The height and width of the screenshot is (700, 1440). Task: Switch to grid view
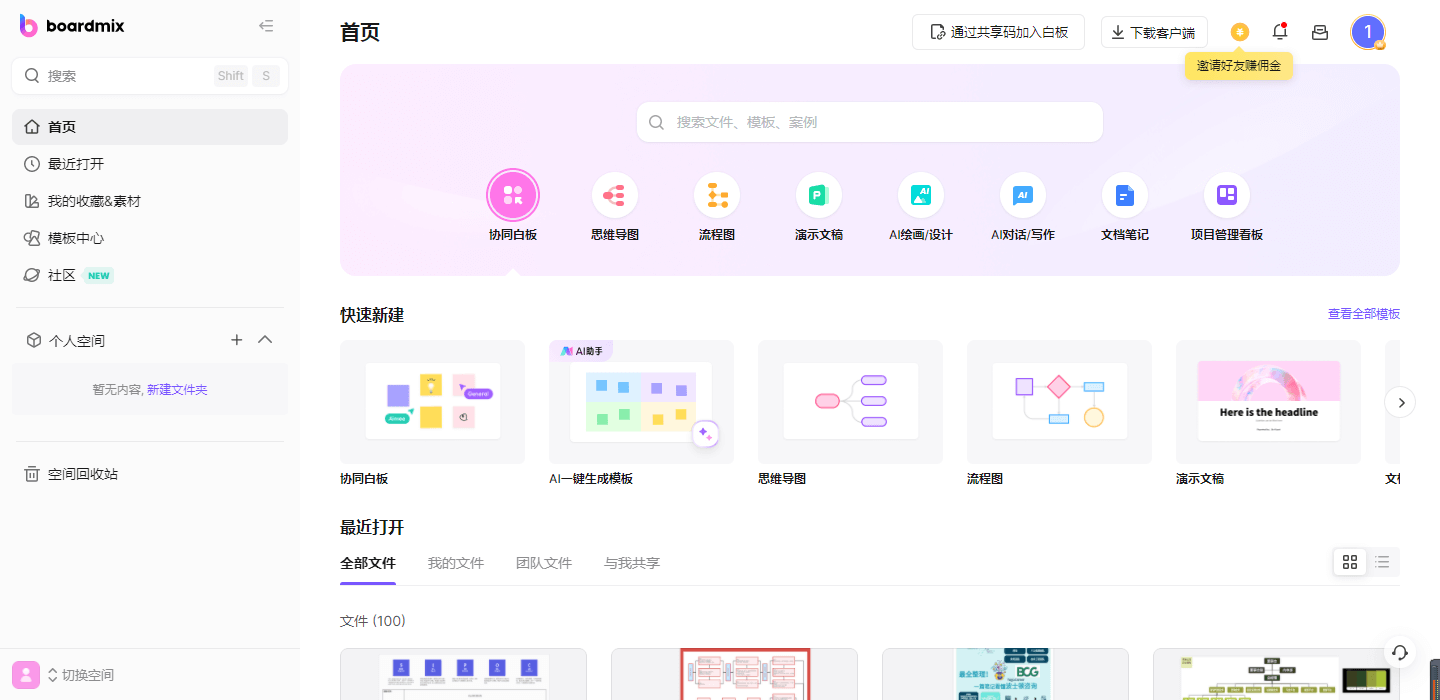tap(1350, 562)
